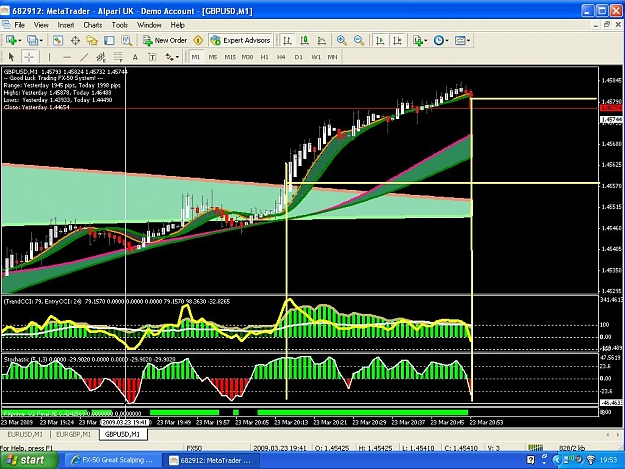Click the red 1.45777 price label
Viewport: 625px width, 469px height.
click(611, 108)
